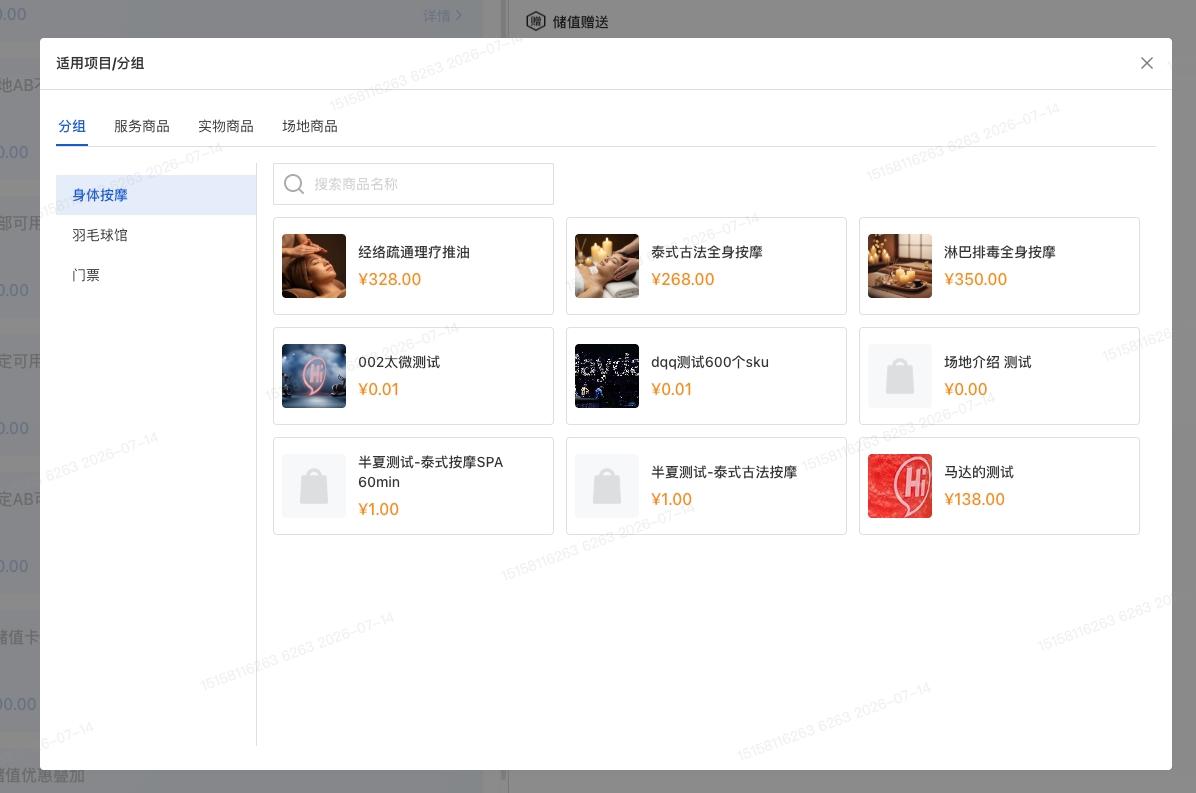Select the 泰式古法全身按摩 product image
Viewport: 1196px width, 793px height.
[x=606, y=266]
